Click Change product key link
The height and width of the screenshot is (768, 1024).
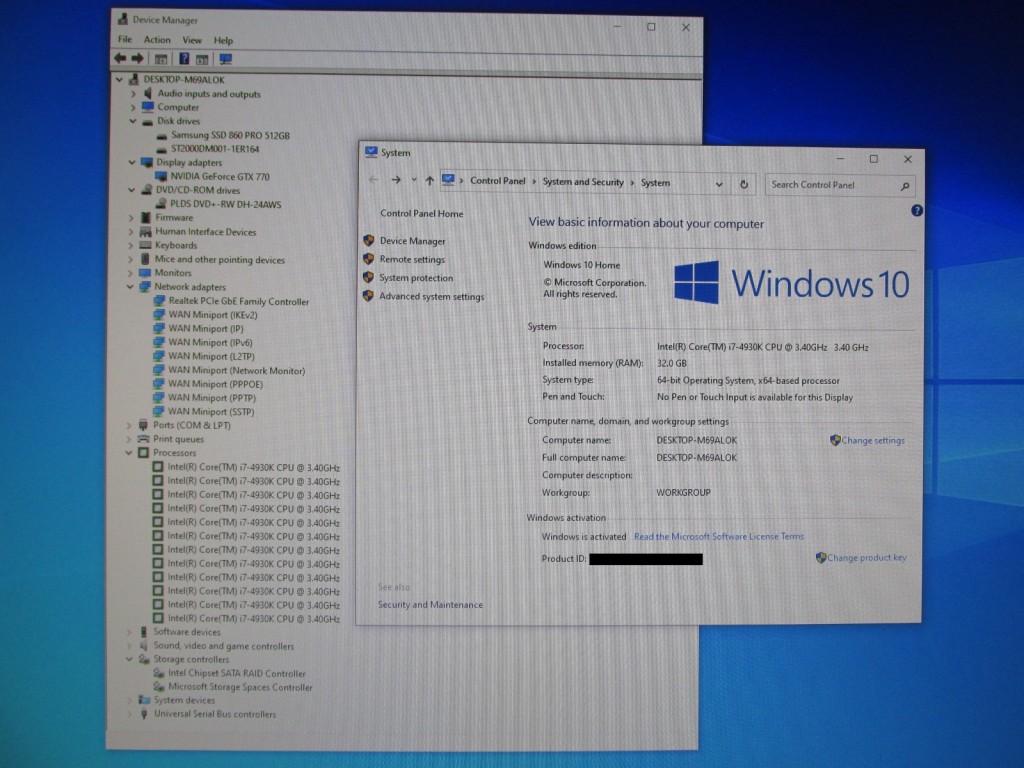[867, 558]
